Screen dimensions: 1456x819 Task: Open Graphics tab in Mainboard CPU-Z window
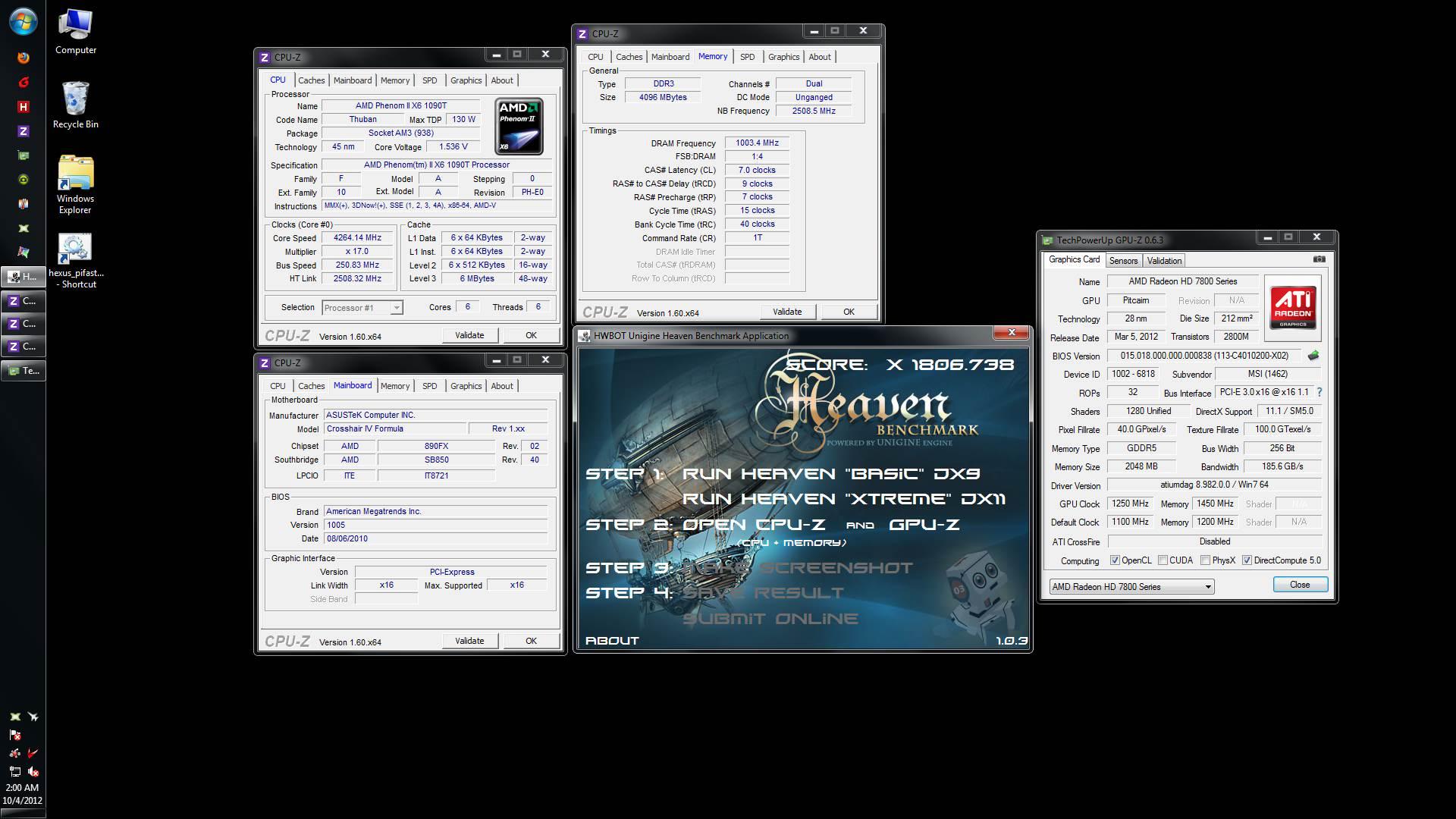[466, 386]
